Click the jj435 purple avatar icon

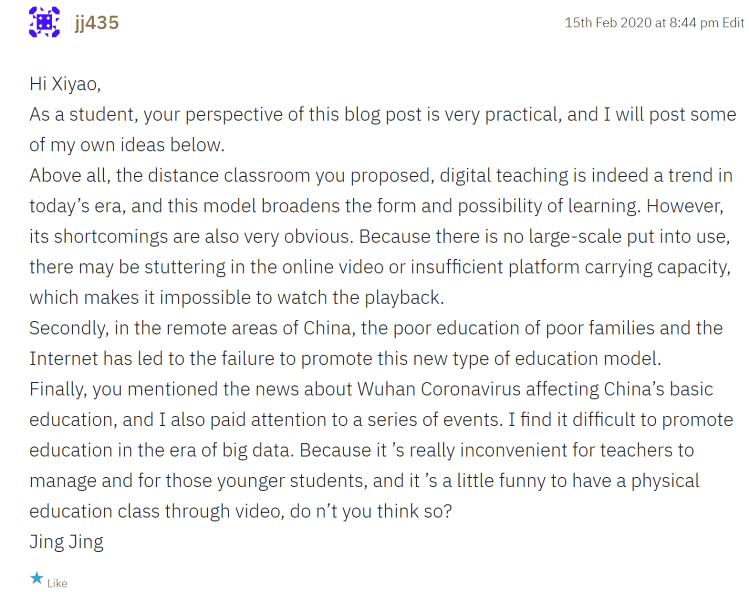tap(44, 22)
